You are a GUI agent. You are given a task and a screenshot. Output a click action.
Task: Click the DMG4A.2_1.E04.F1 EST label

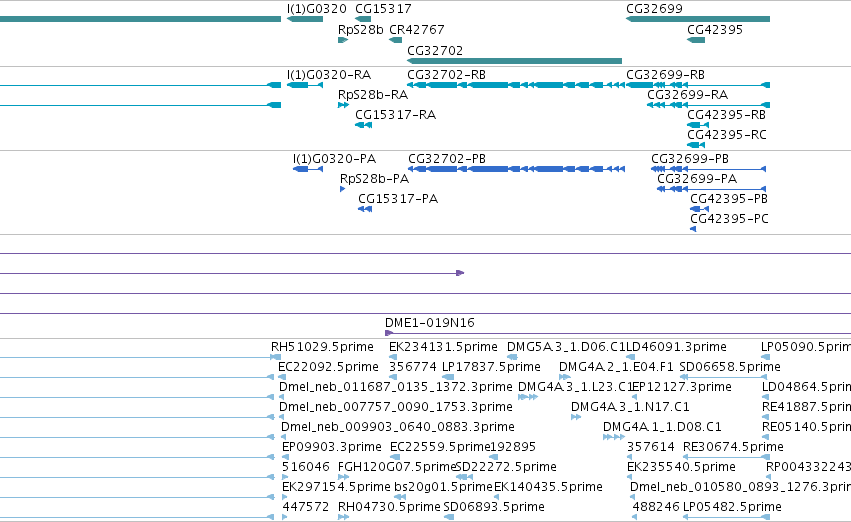point(616,367)
